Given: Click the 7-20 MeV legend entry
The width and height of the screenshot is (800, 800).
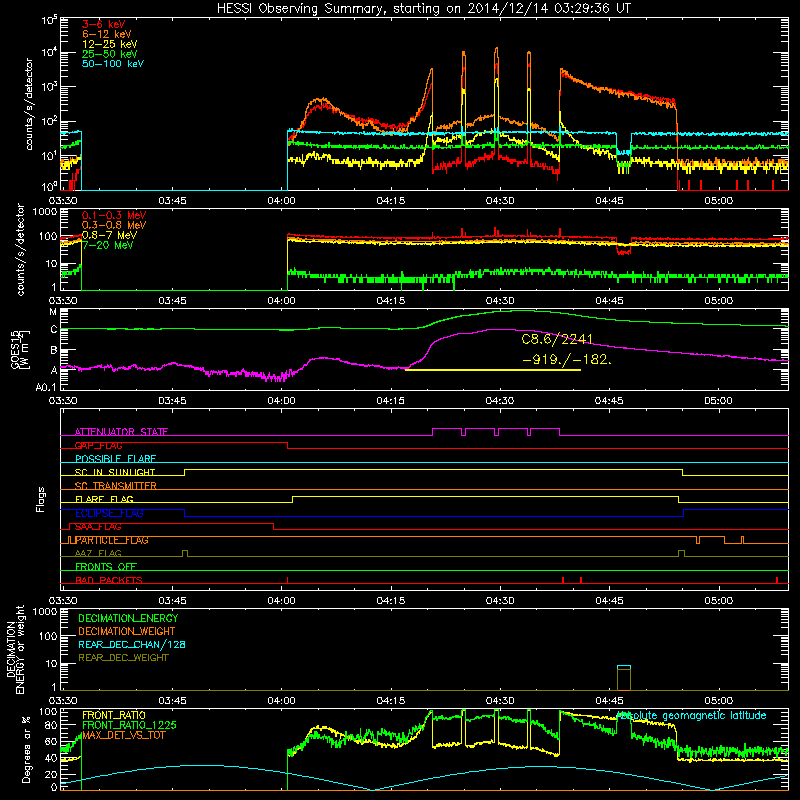Looking at the screenshot, I should (107, 245).
